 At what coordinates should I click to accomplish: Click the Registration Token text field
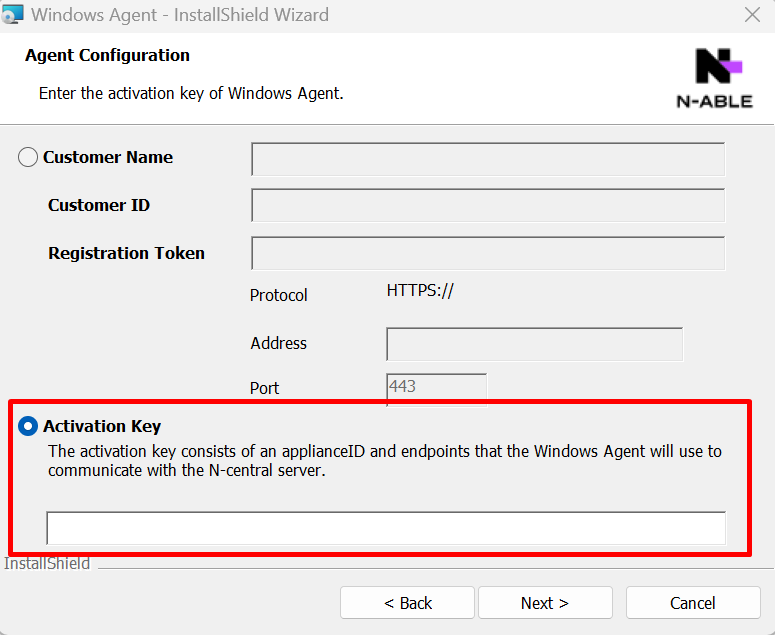(x=488, y=253)
